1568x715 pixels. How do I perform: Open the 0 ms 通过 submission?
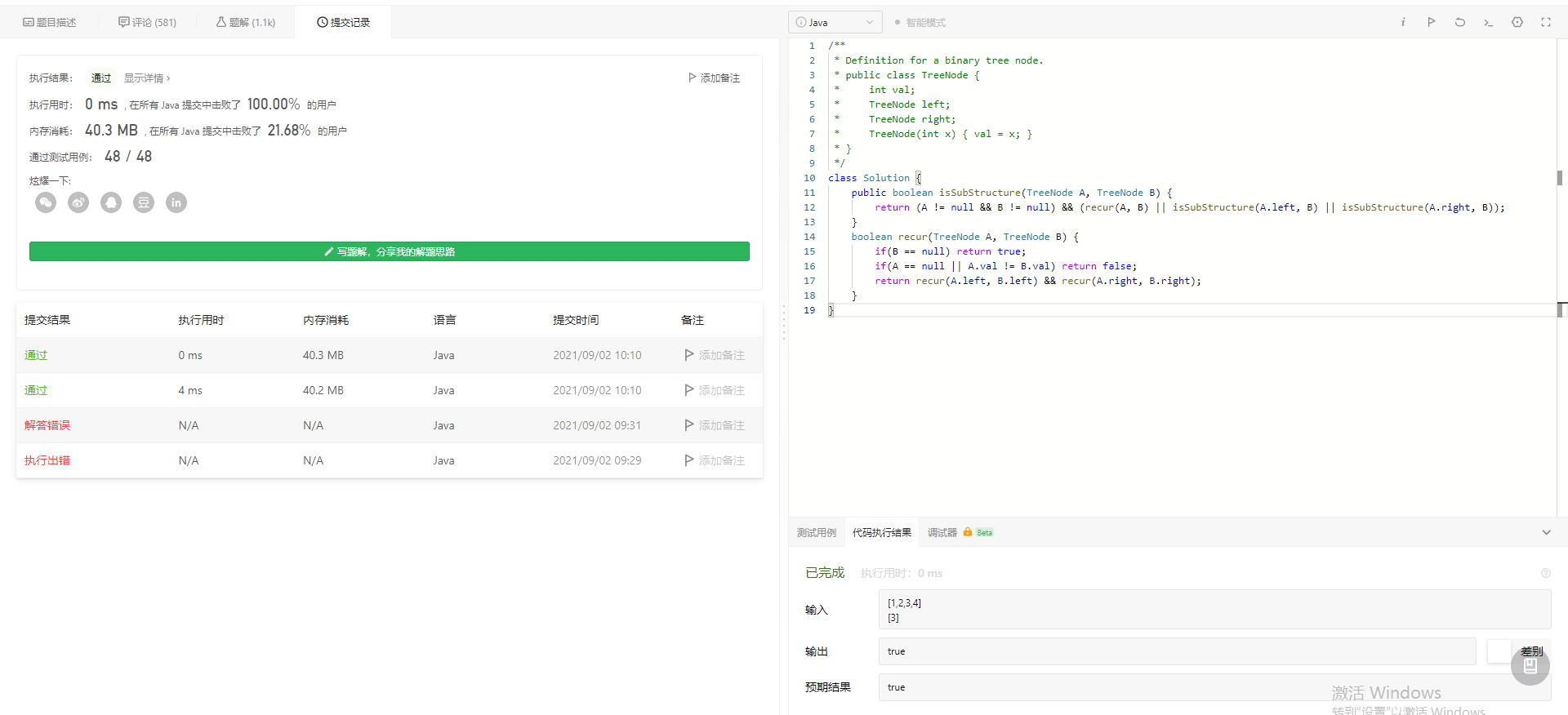click(36, 355)
